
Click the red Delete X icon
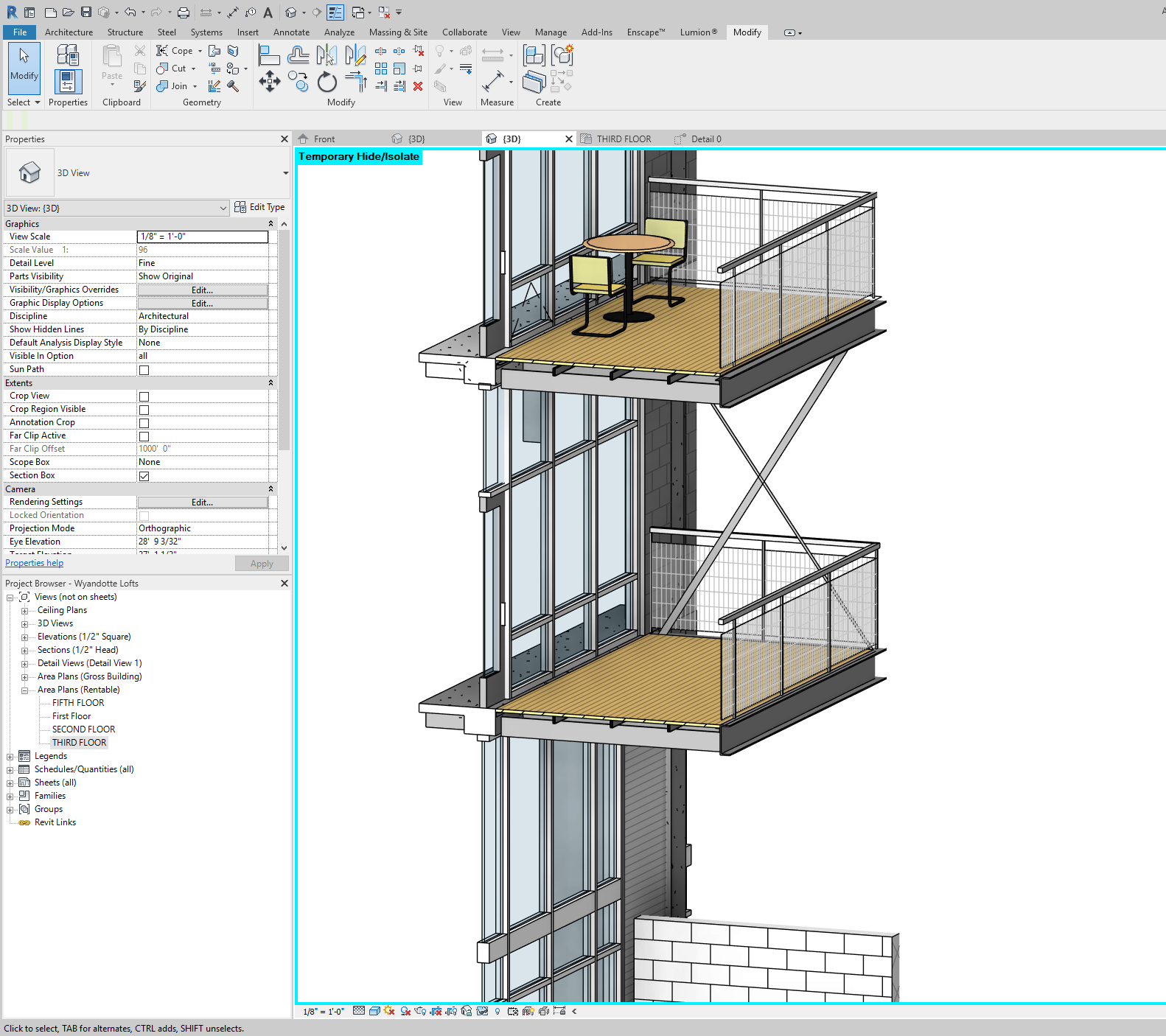tap(418, 86)
